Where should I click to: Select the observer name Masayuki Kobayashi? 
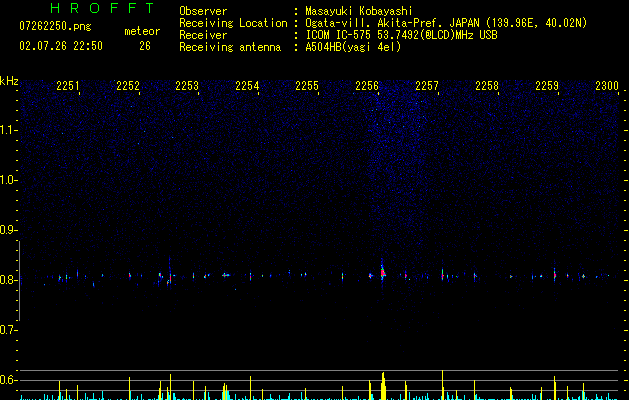pyautogui.click(x=359, y=11)
